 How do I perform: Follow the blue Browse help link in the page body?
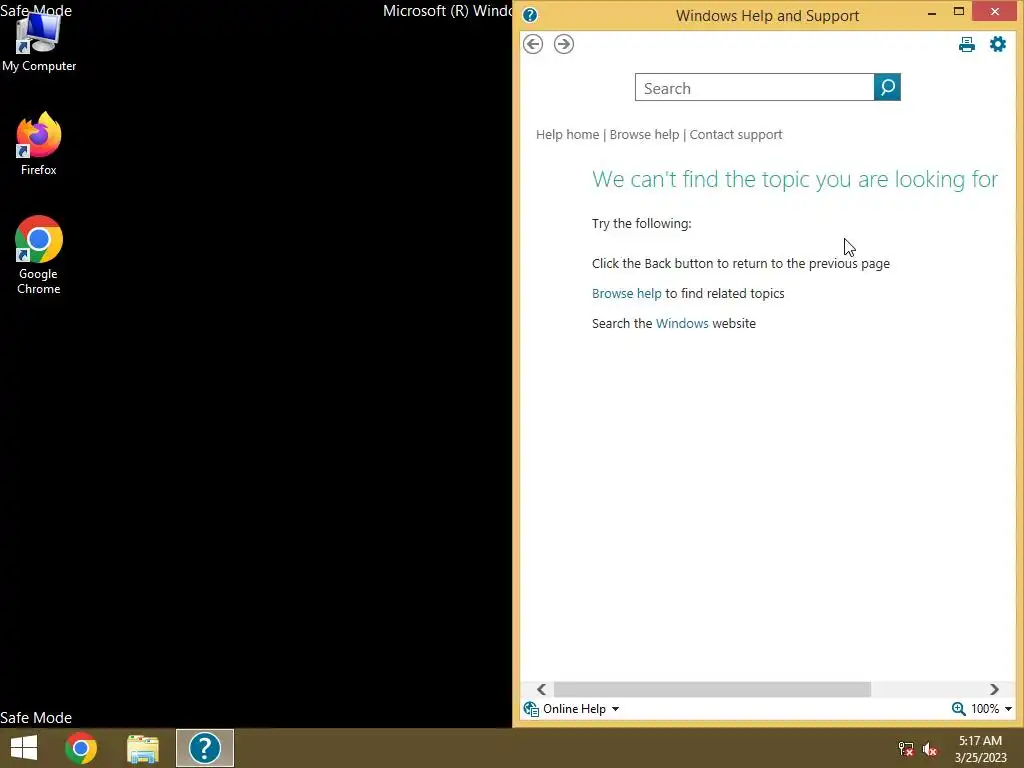click(626, 294)
